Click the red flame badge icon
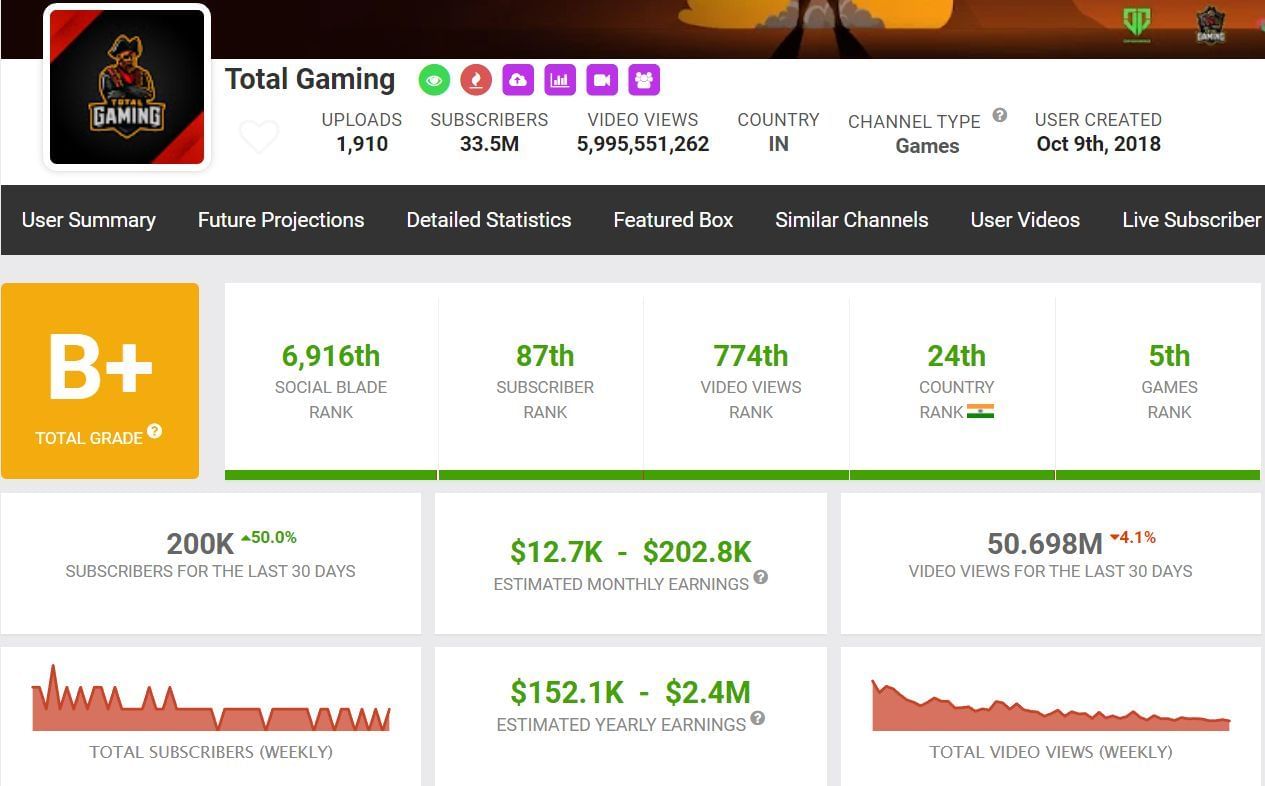Screen dimensions: 1265x786 [x=476, y=80]
